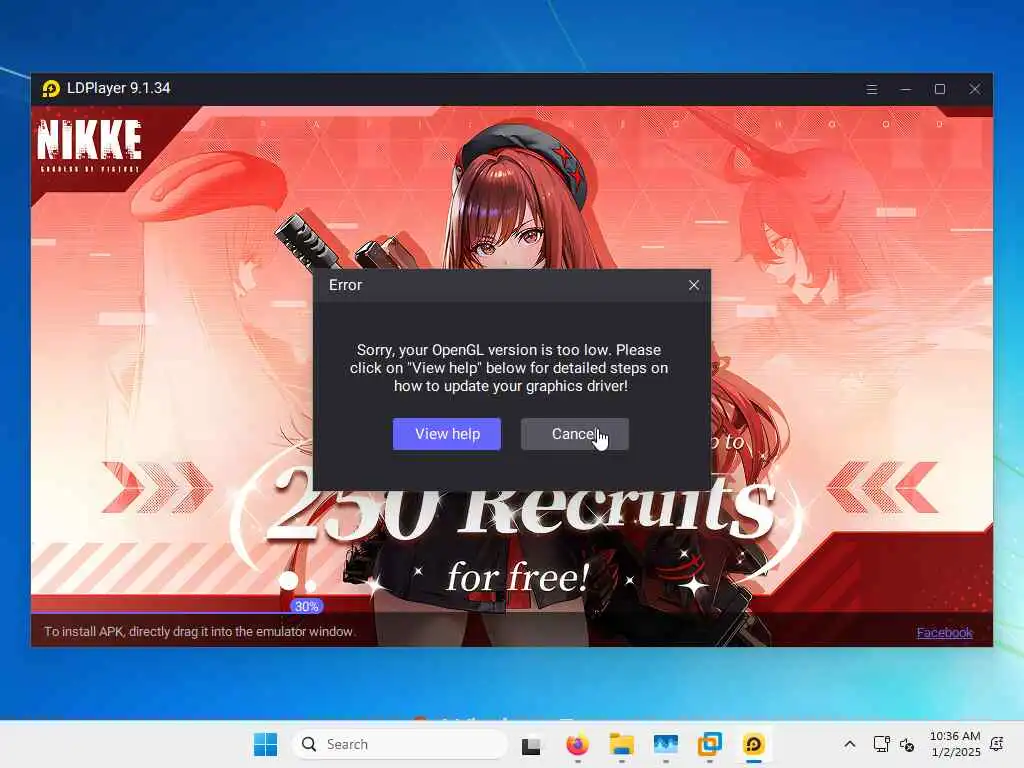1024x768 pixels.
Task: Click the 'To install APK' hint text
Action: point(199,632)
